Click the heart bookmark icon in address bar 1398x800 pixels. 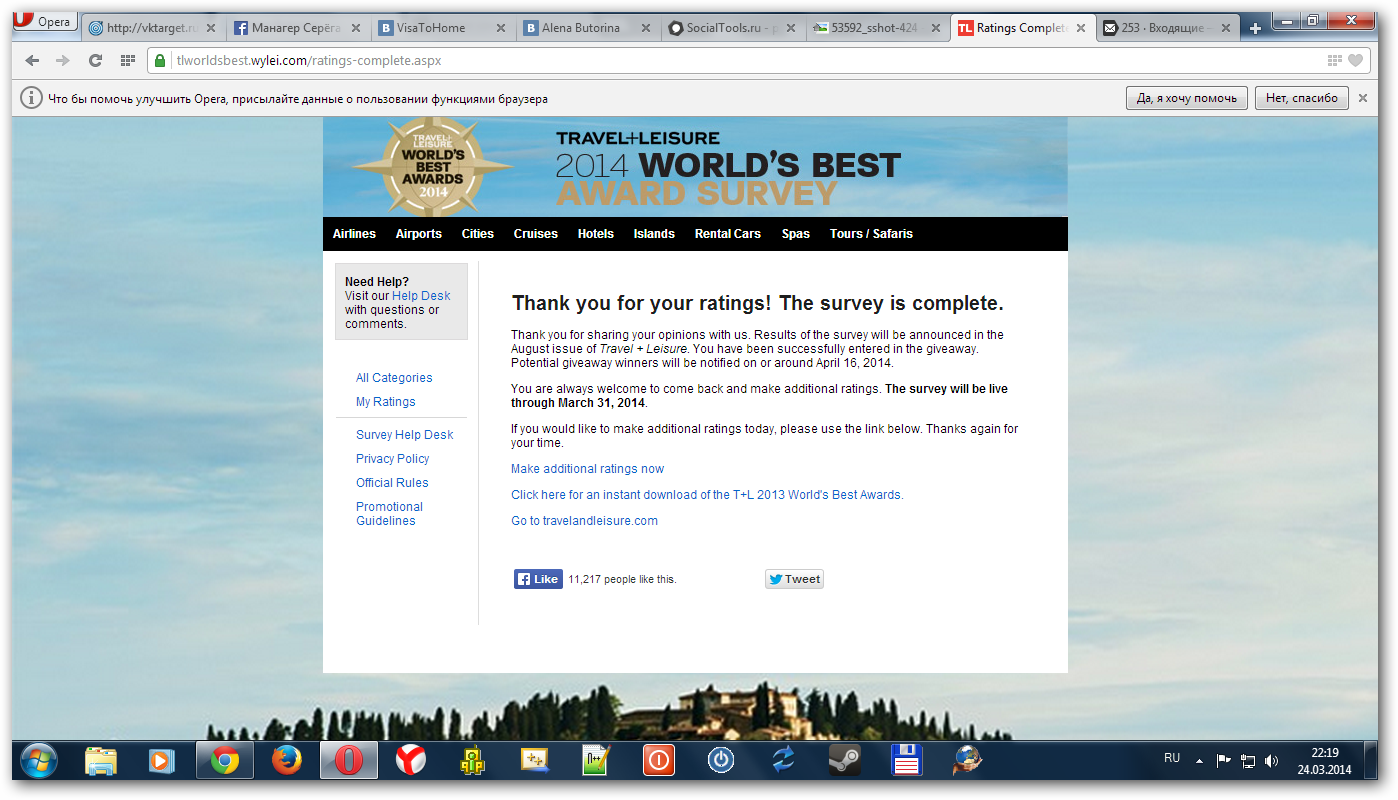pos(1355,60)
